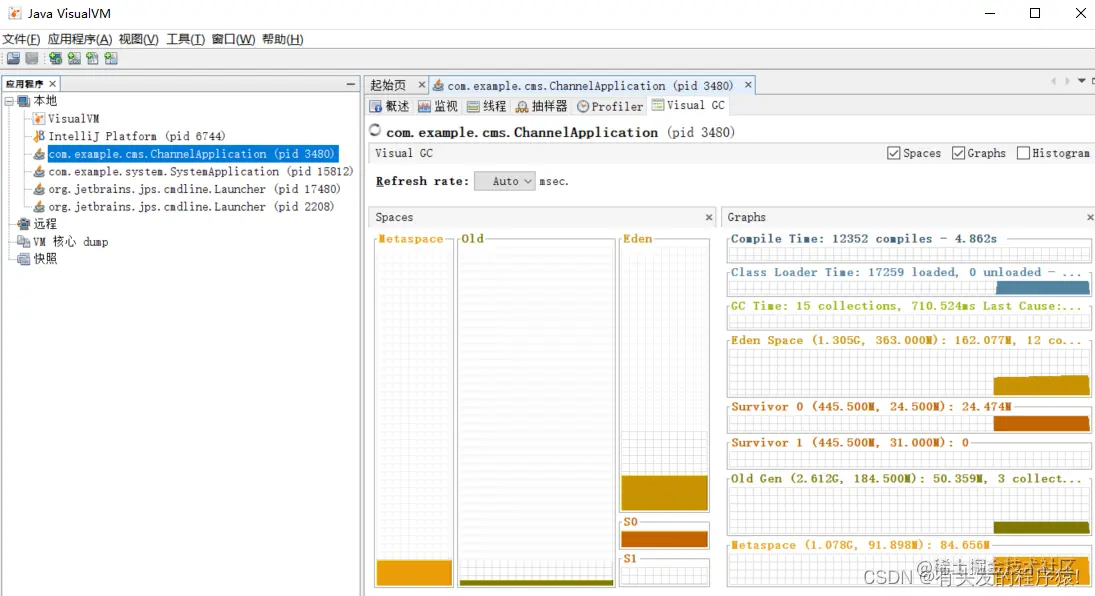Click the 快照 snapshots icon
Screen dimensions: 1095x596
pyautogui.click(x=24, y=259)
